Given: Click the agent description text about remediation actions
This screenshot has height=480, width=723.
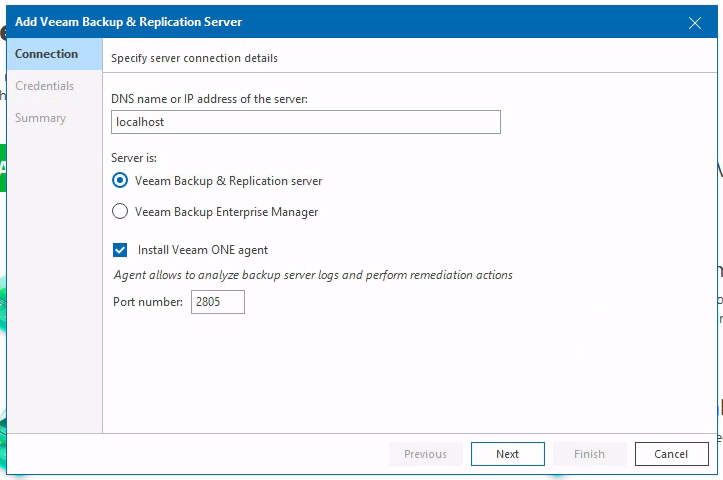Looking at the screenshot, I should 313,275.
